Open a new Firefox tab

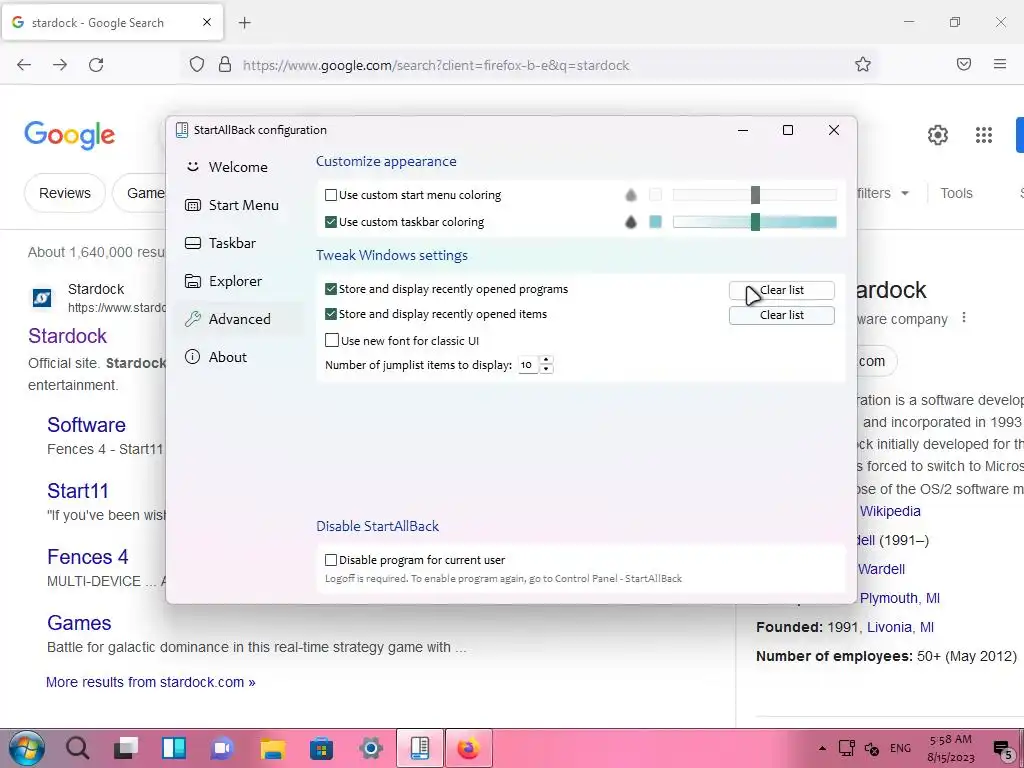click(245, 23)
